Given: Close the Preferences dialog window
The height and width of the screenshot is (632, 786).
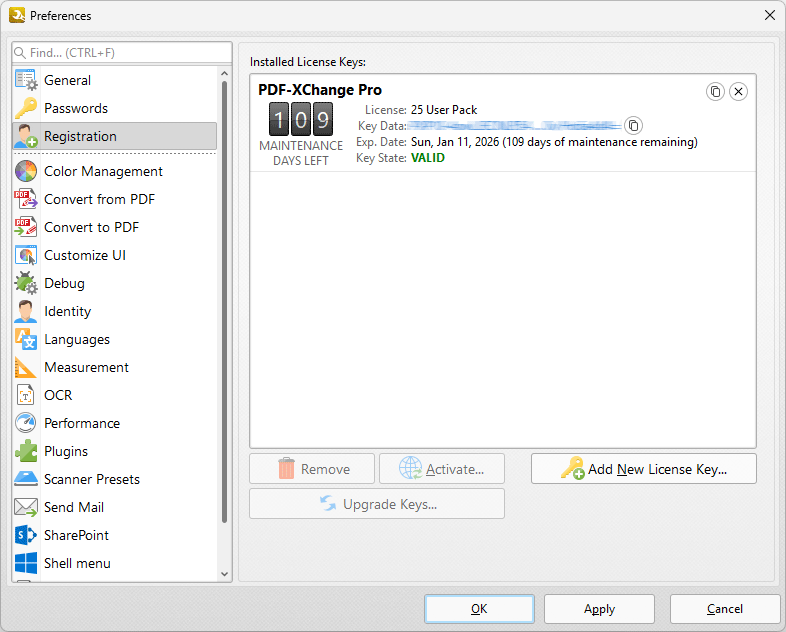Looking at the screenshot, I should [770, 15].
